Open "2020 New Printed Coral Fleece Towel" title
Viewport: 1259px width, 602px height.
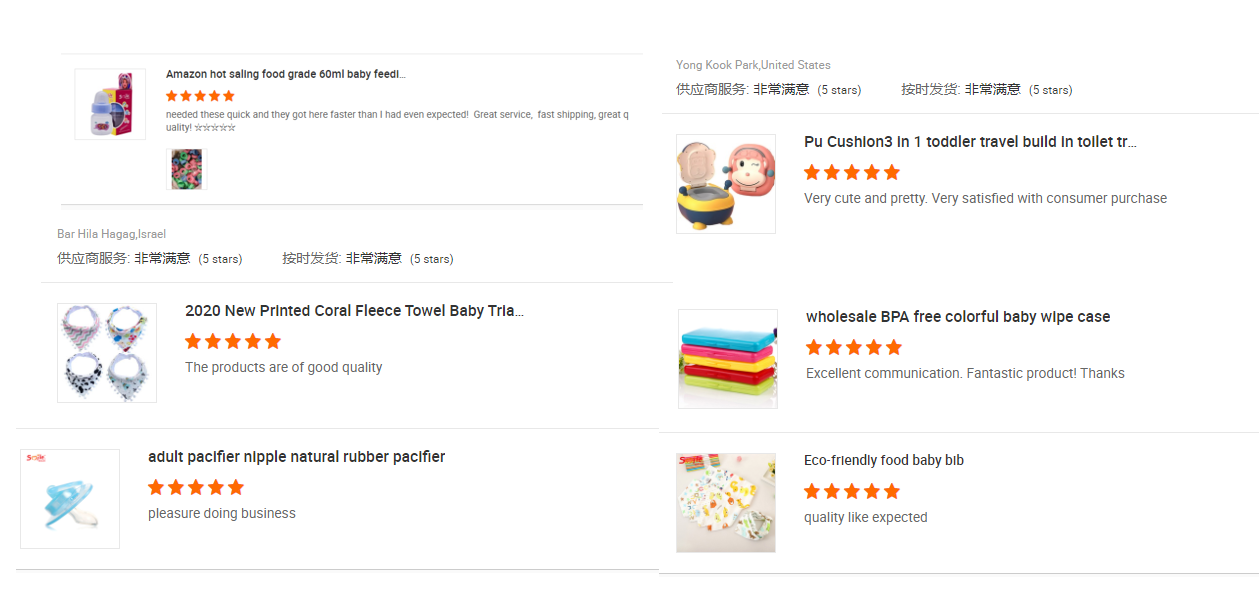pyautogui.click(x=354, y=311)
